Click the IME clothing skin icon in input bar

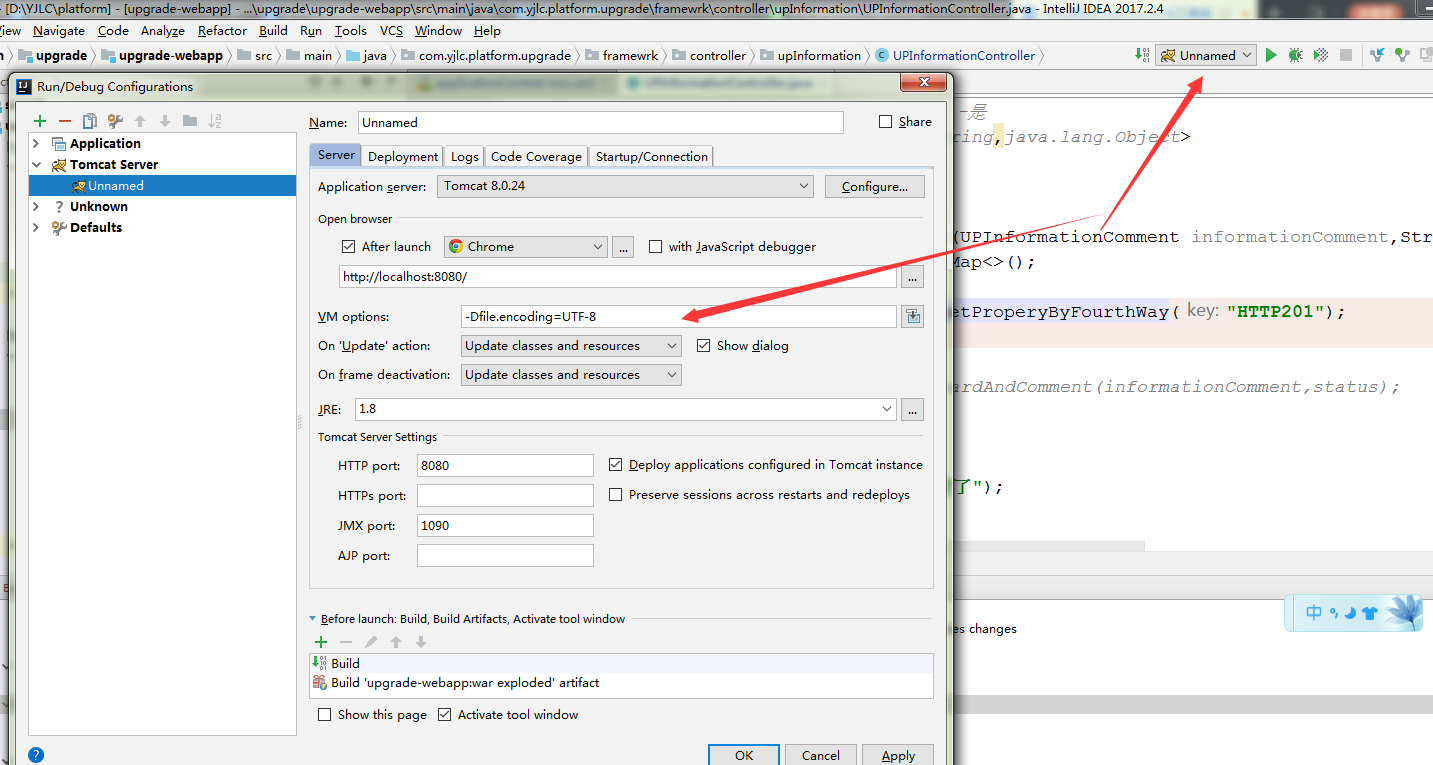(1370, 613)
